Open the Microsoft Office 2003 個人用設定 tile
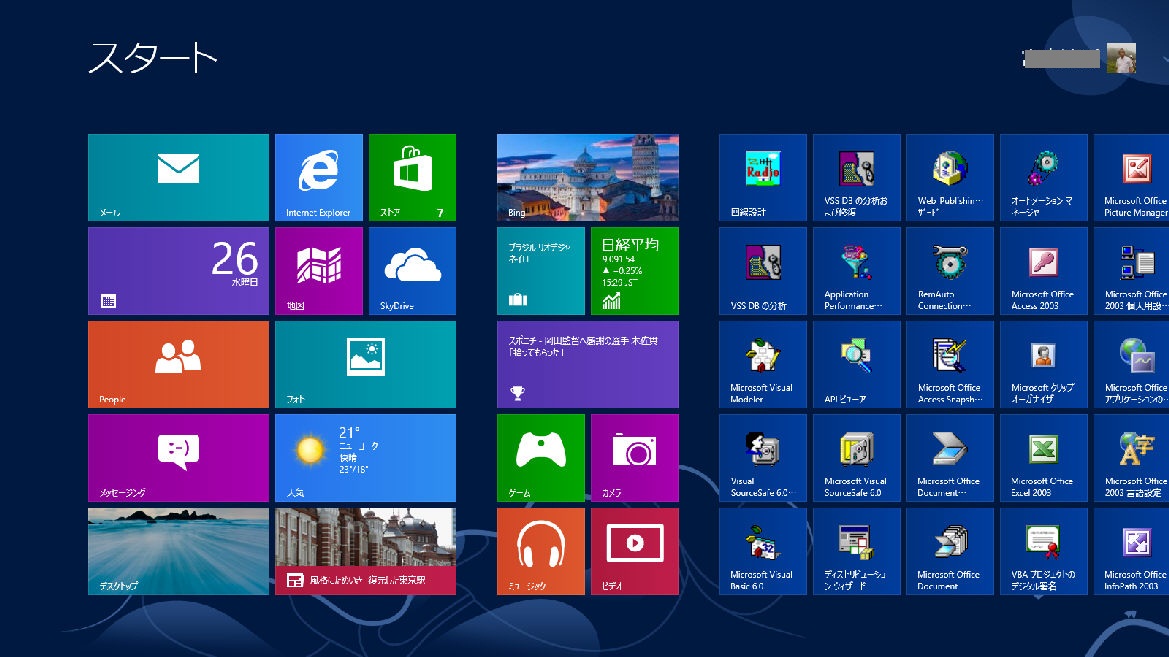The width and height of the screenshot is (1169, 657). point(1131,271)
